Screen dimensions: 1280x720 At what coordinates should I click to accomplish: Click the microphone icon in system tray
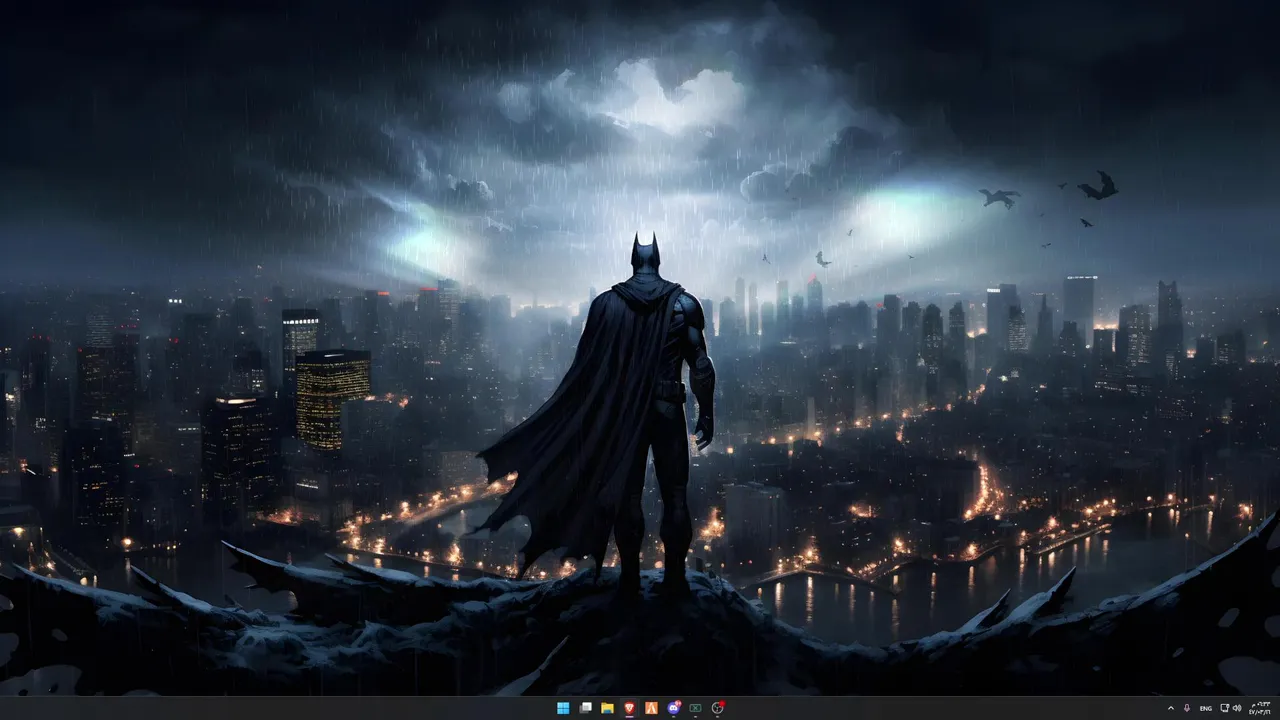(1187, 708)
